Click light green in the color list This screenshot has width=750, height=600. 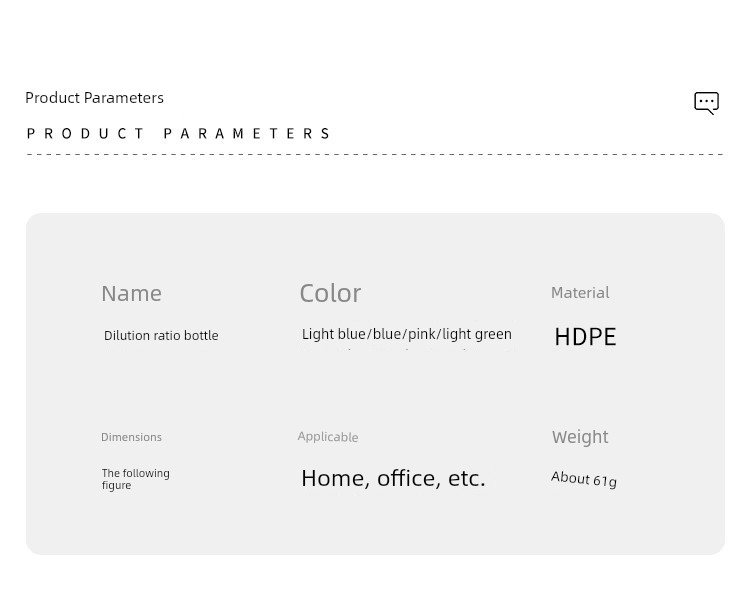[x=477, y=334]
